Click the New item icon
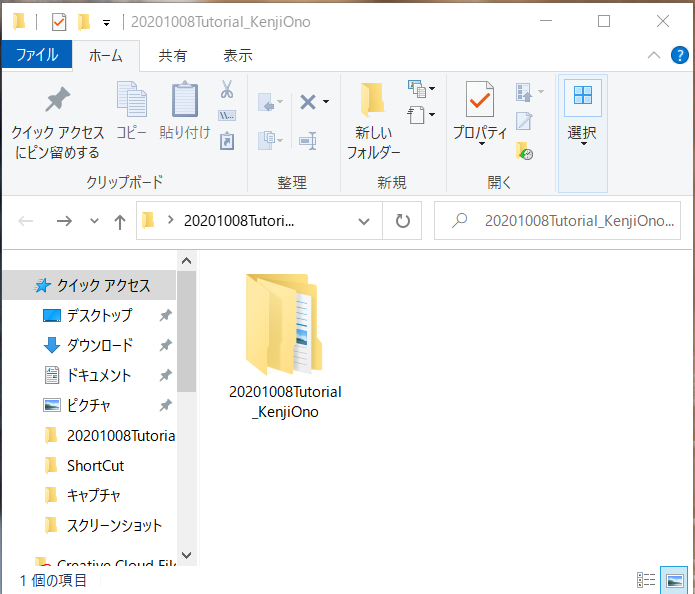Screen dimensions: 695x594 click(x=417, y=89)
